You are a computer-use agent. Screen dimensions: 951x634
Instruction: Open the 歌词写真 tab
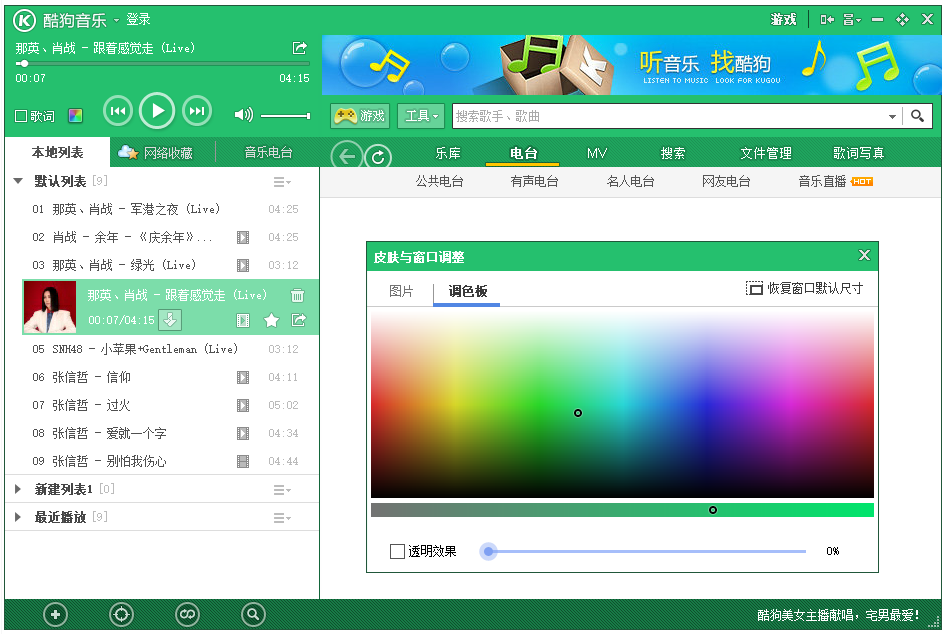coord(858,153)
